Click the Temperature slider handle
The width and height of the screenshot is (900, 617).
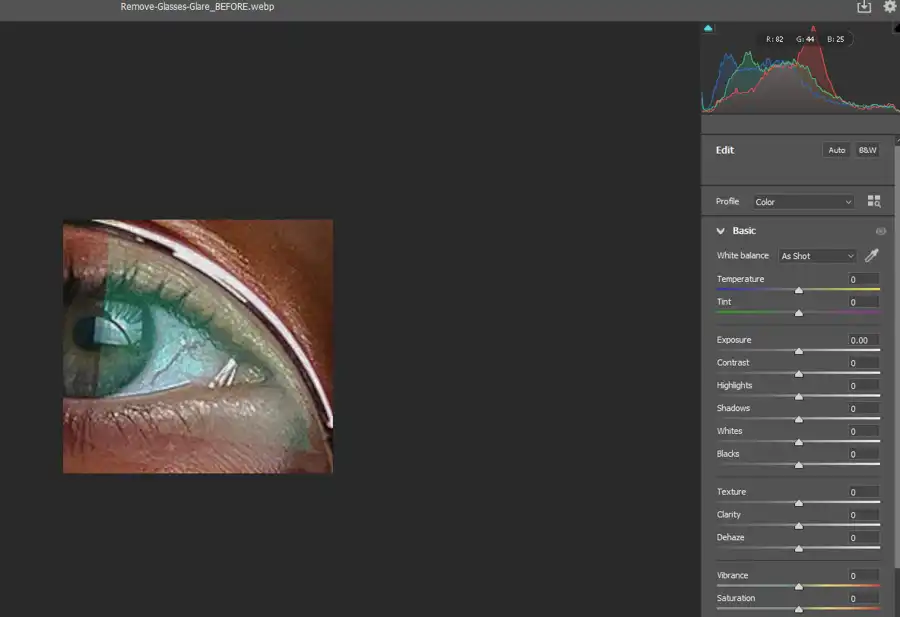(799, 290)
